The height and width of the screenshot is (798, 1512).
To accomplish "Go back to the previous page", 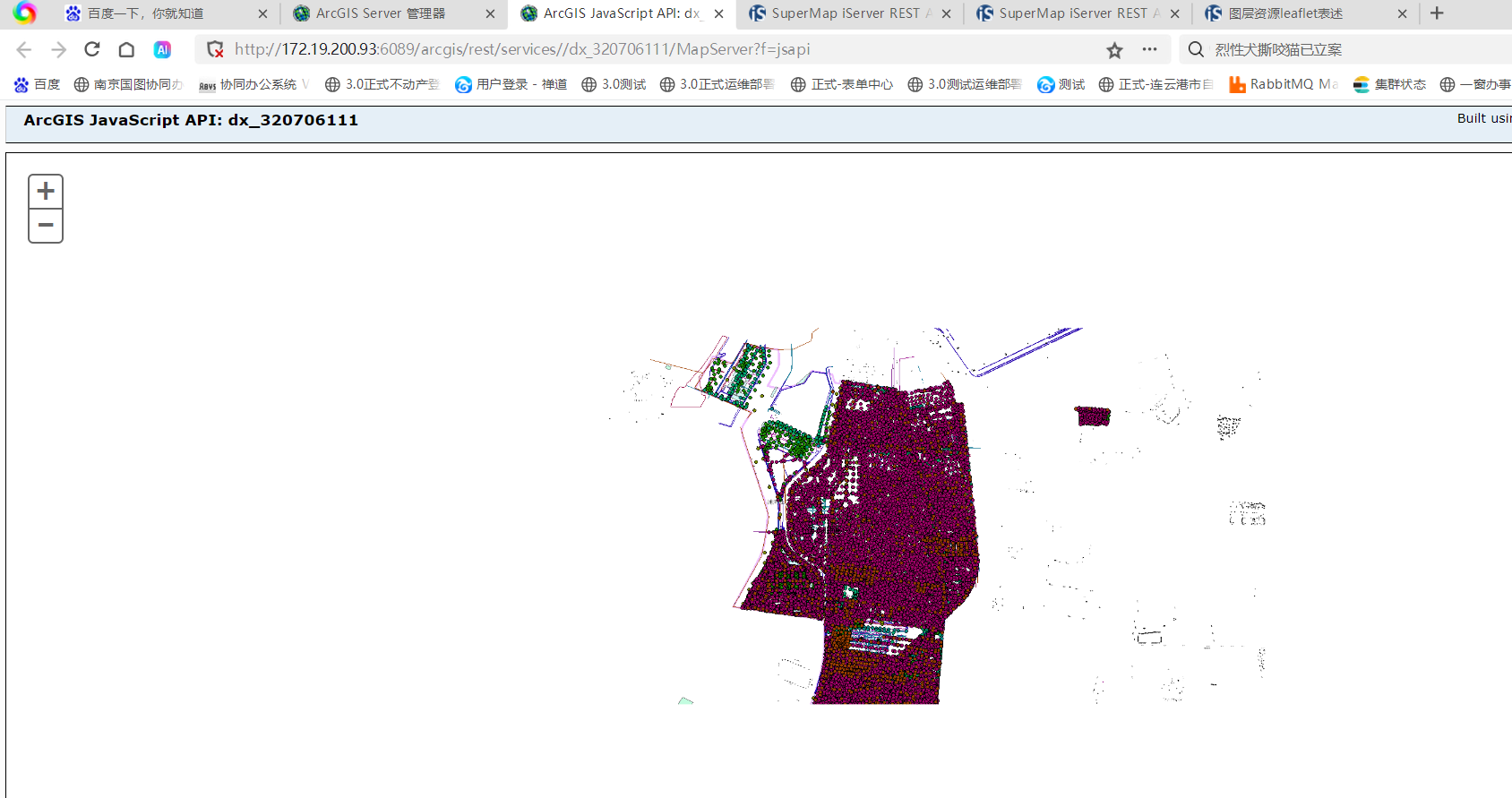I will point(24,49).
